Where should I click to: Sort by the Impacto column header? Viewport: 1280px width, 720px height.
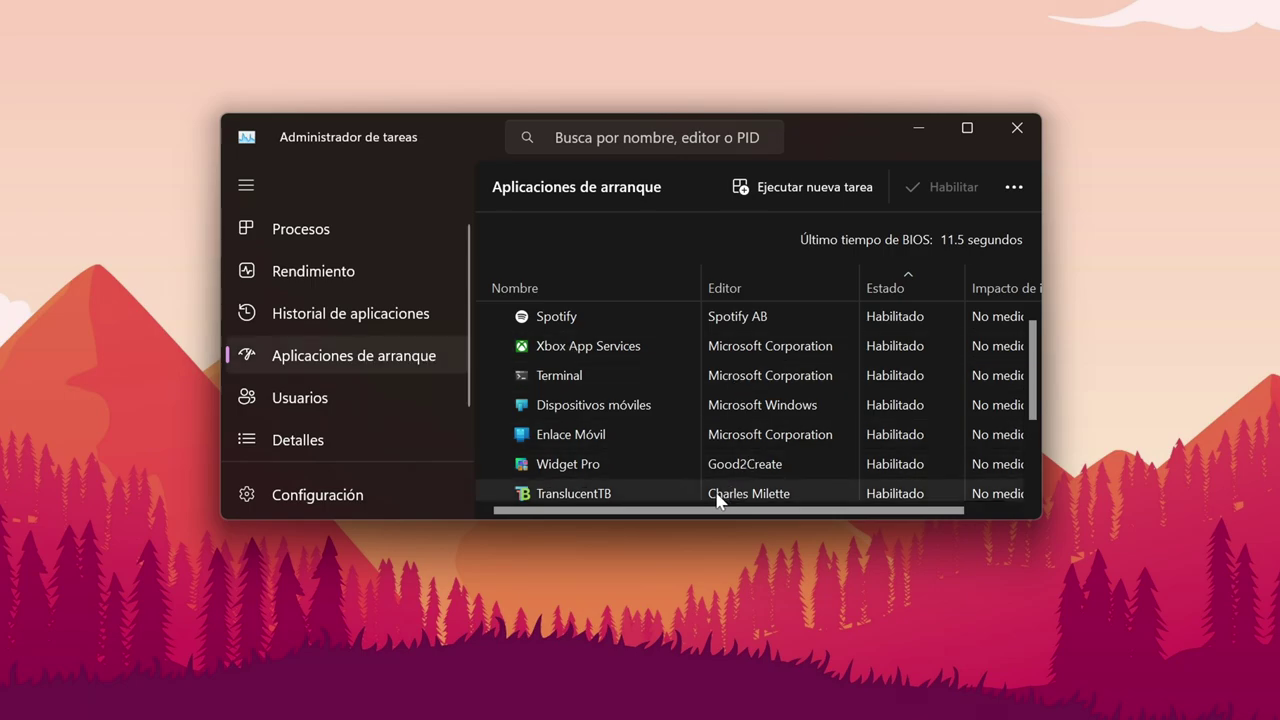coord(1003,288)
